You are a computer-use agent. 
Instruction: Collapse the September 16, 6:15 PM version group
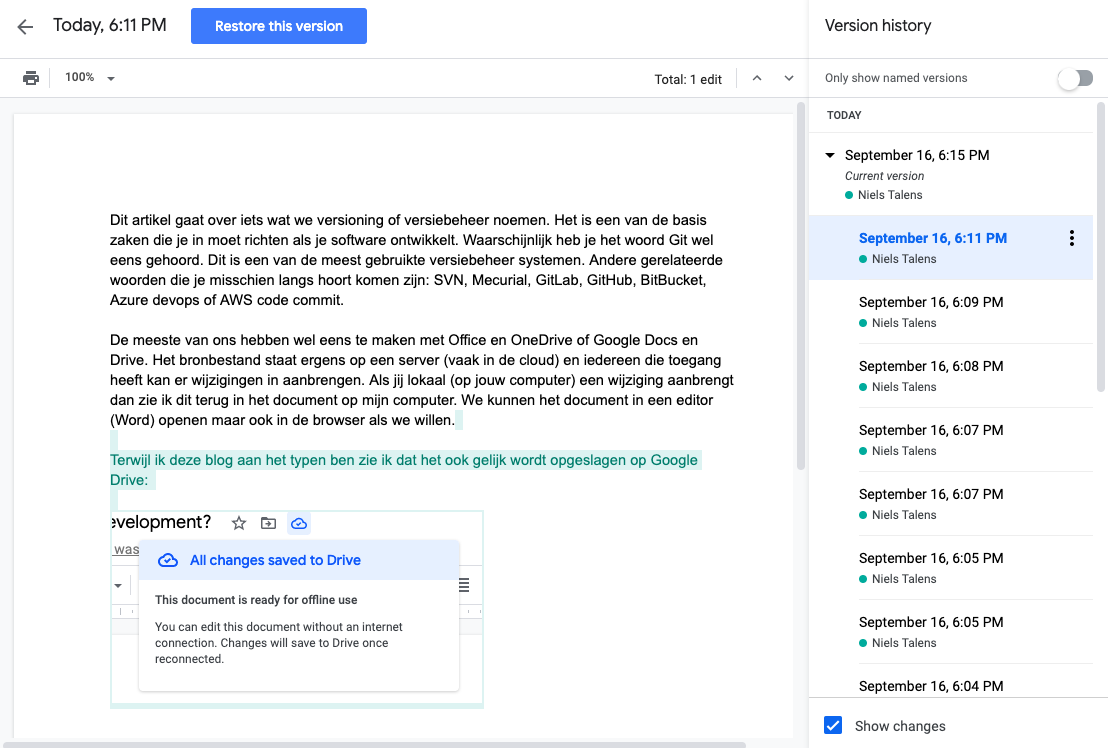tap(829, 156)
